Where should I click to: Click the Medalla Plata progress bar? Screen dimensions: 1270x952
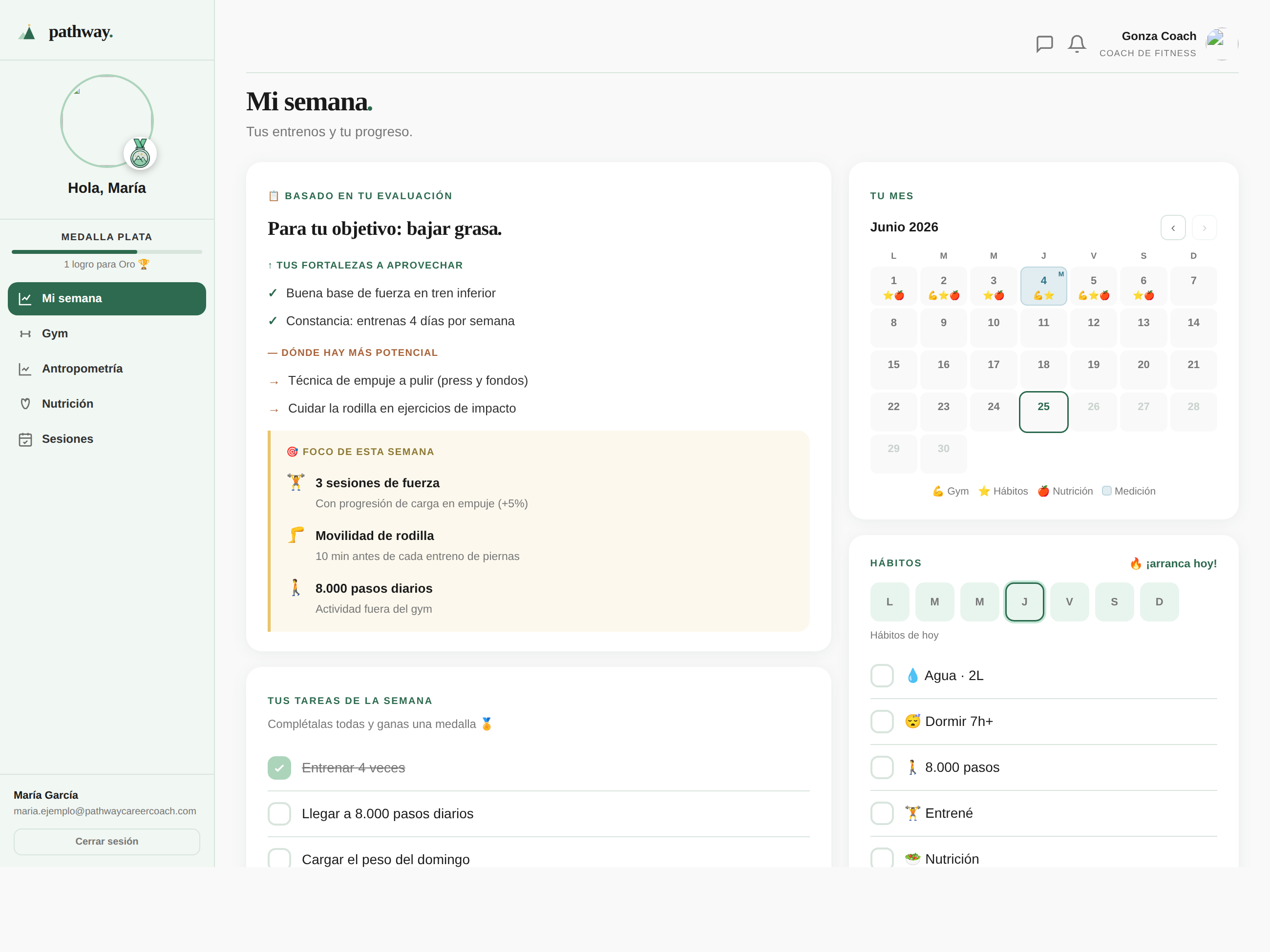pos(107,252)
